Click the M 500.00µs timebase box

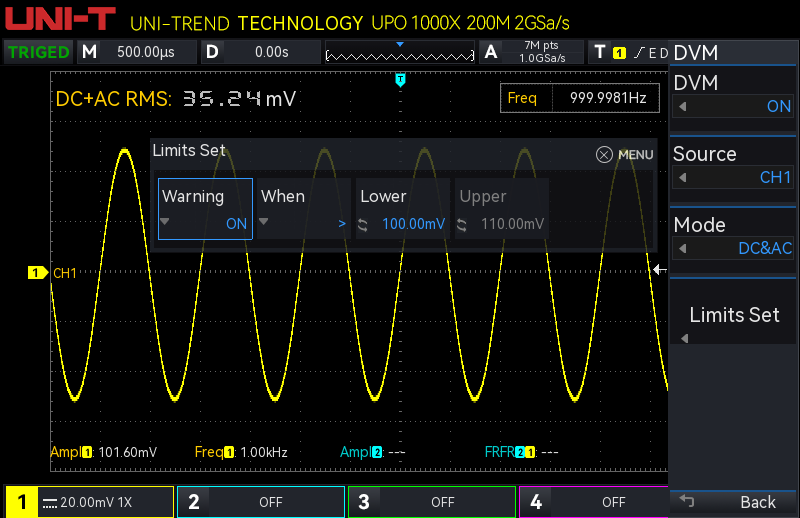point(139,52)
